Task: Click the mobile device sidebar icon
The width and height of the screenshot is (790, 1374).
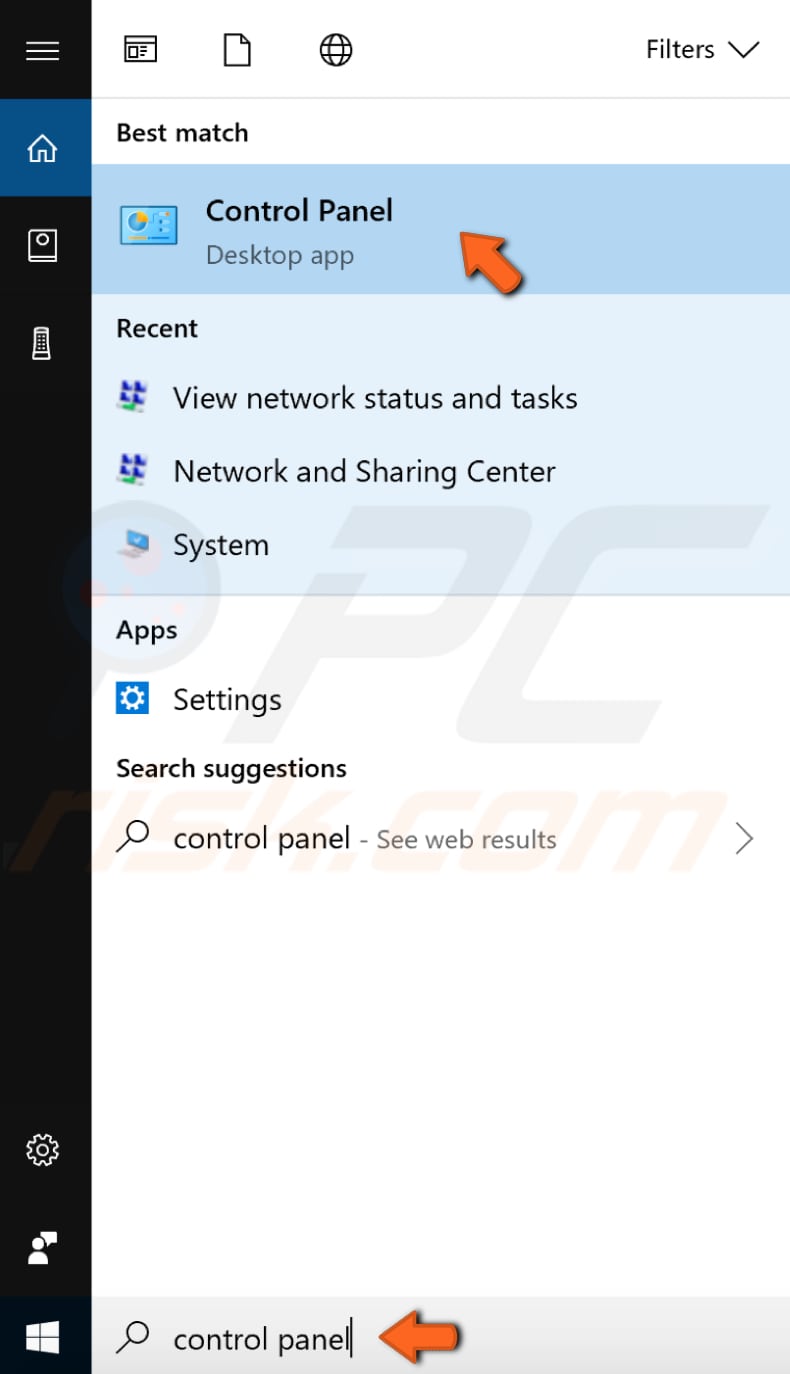Action: [x=43, y=341]
